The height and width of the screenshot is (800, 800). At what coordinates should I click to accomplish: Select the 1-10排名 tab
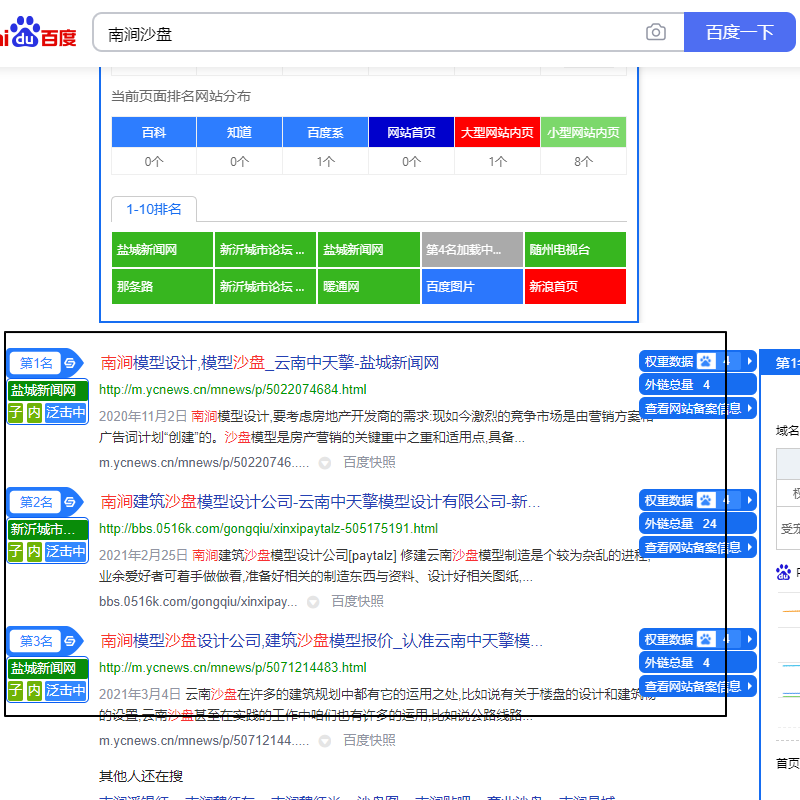click(x=154, y=209)
